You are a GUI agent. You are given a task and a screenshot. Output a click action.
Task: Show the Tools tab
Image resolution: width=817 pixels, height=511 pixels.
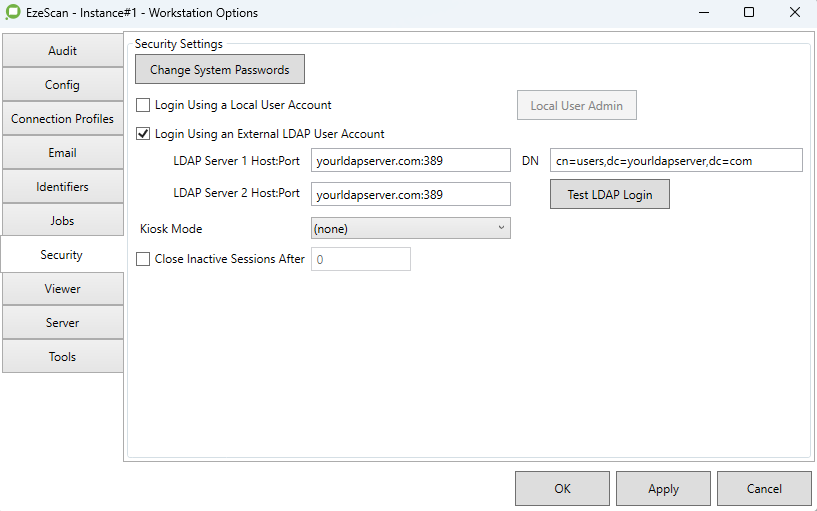click(62, 357)
